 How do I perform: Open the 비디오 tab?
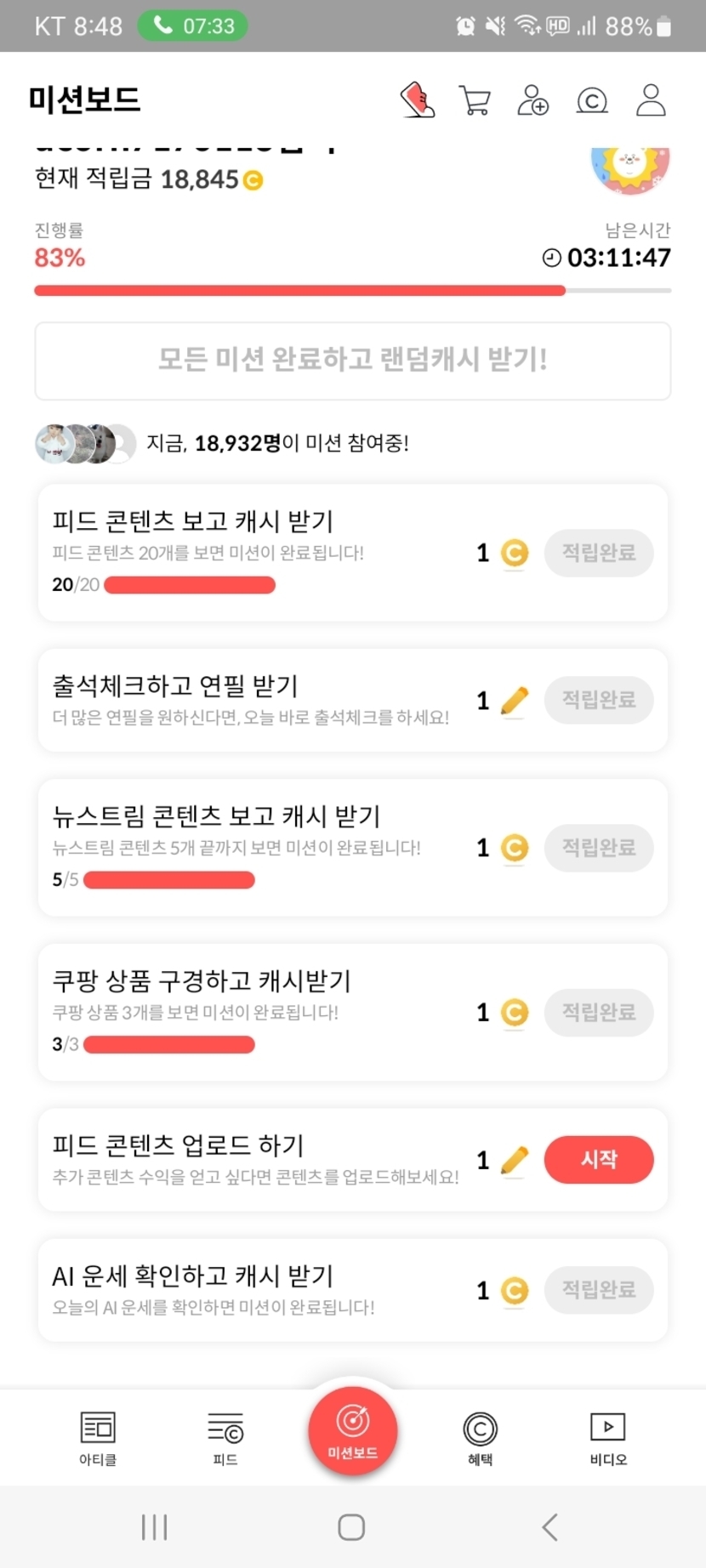click(608, 1438)
